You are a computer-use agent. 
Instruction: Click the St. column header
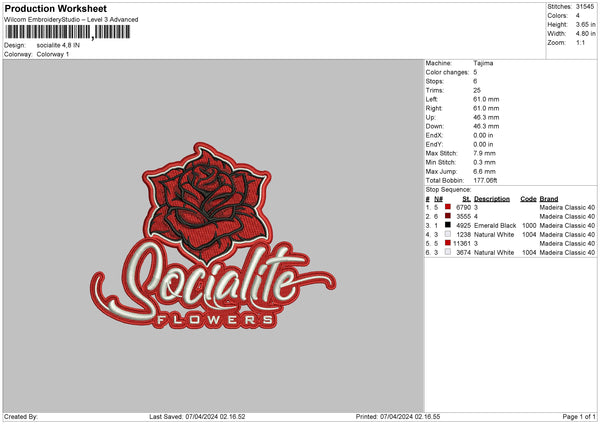(x=466, y=199)
